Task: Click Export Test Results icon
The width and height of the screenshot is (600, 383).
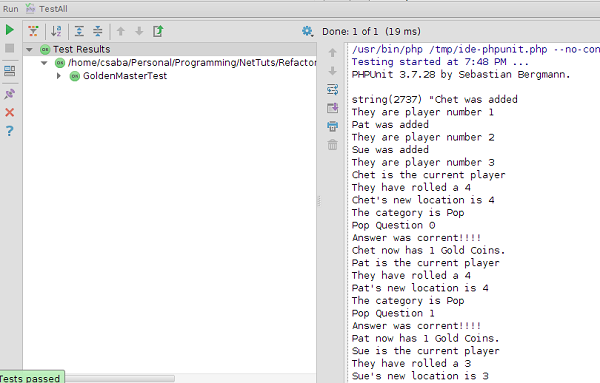Action: (x=158, y=31)
